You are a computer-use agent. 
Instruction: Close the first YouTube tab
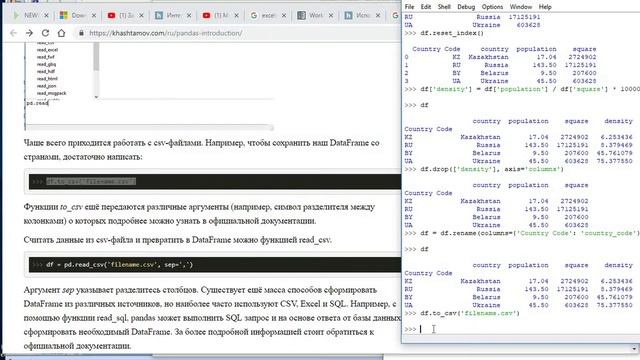141,16
